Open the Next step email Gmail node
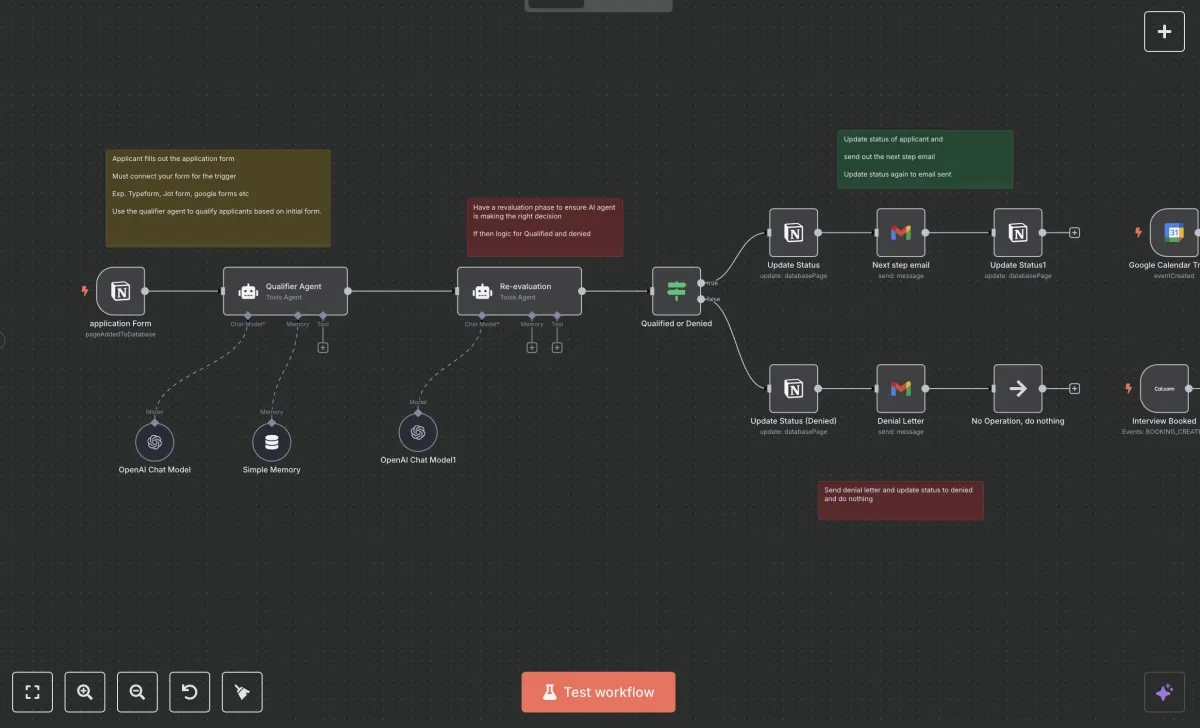Image resolution: width=1200 pixels, height=728 pixels. pos(901,233)
